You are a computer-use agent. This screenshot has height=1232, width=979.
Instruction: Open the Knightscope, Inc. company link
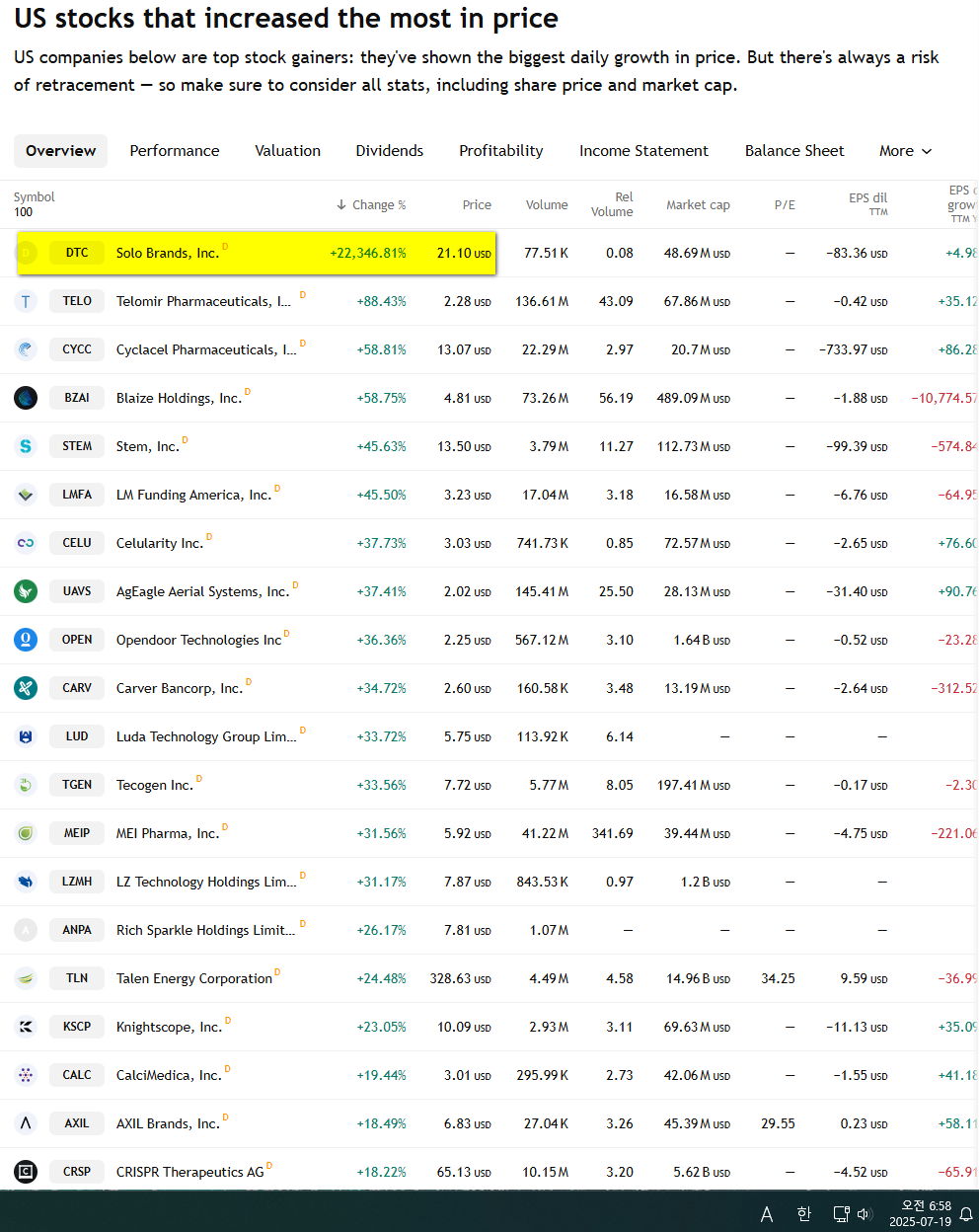[x=169, y=1027]
